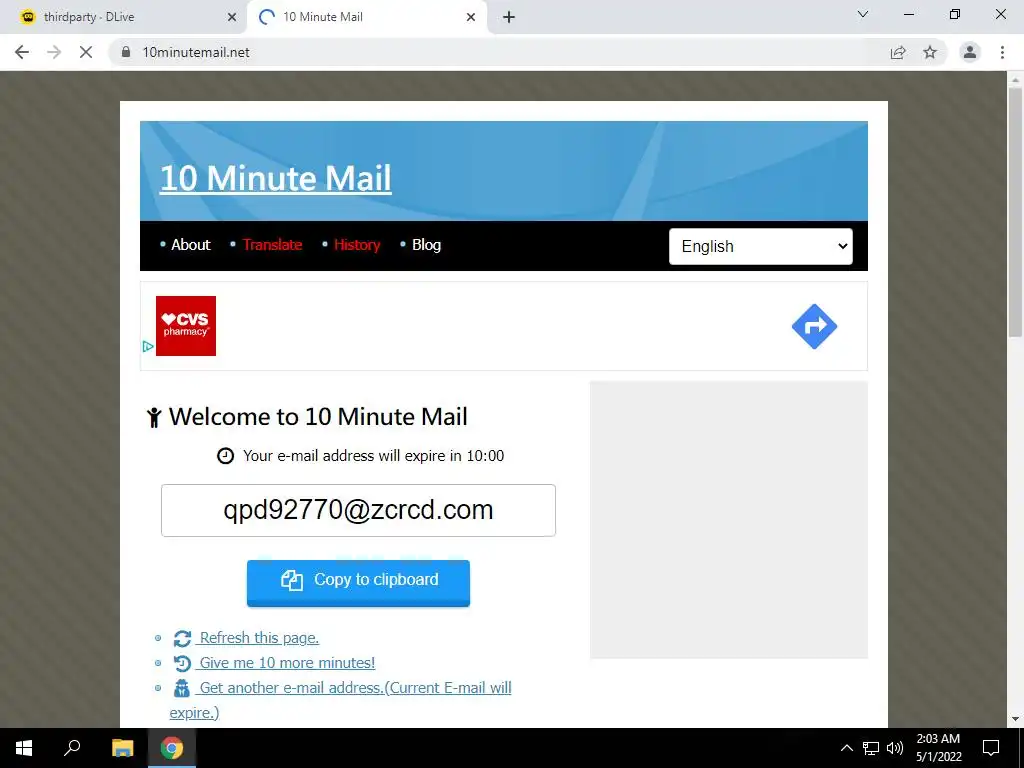Switch to the thirdparty - DLive tab

(124, 17)
